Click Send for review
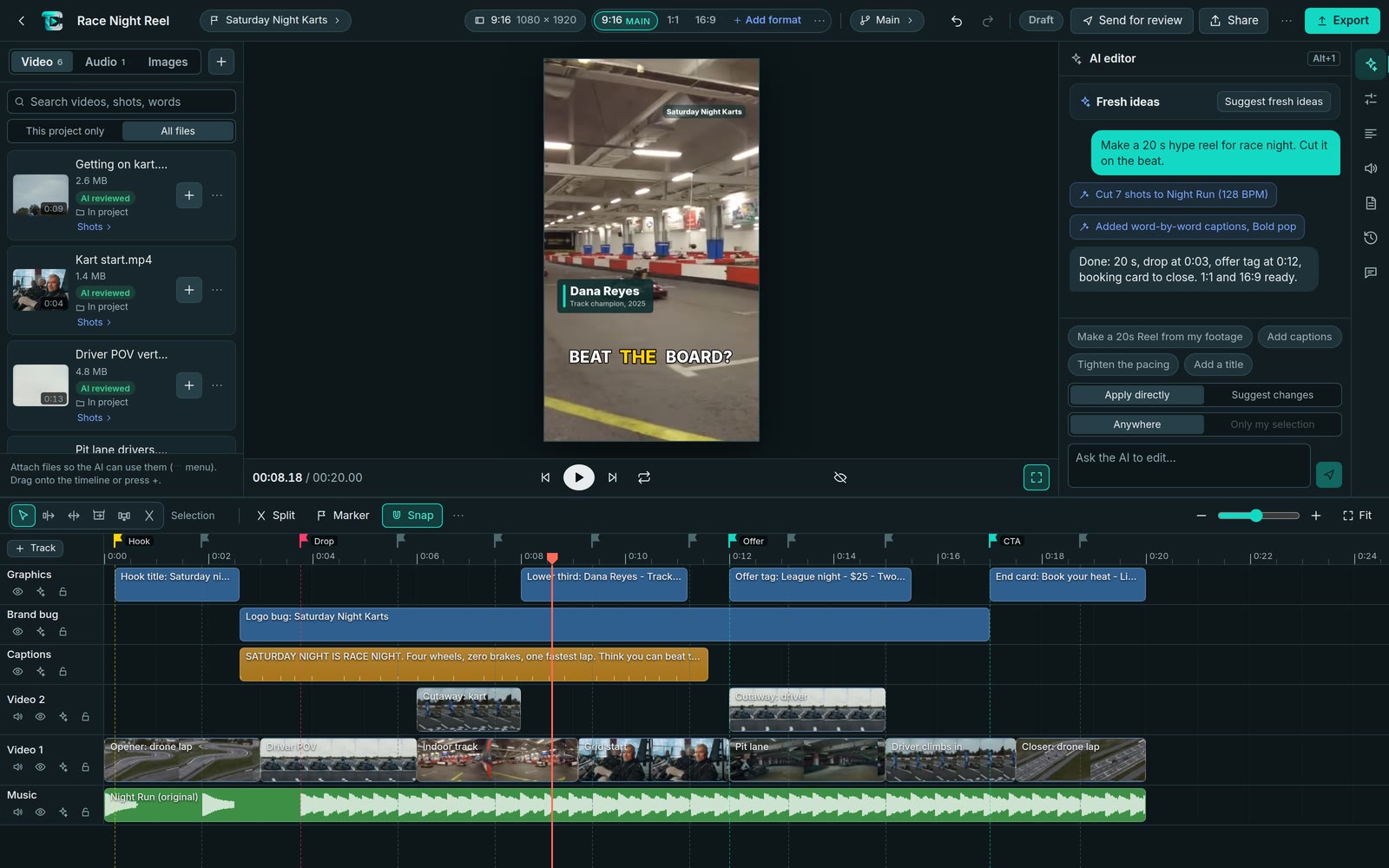The image size is (1389, 868). (1131, 21)
